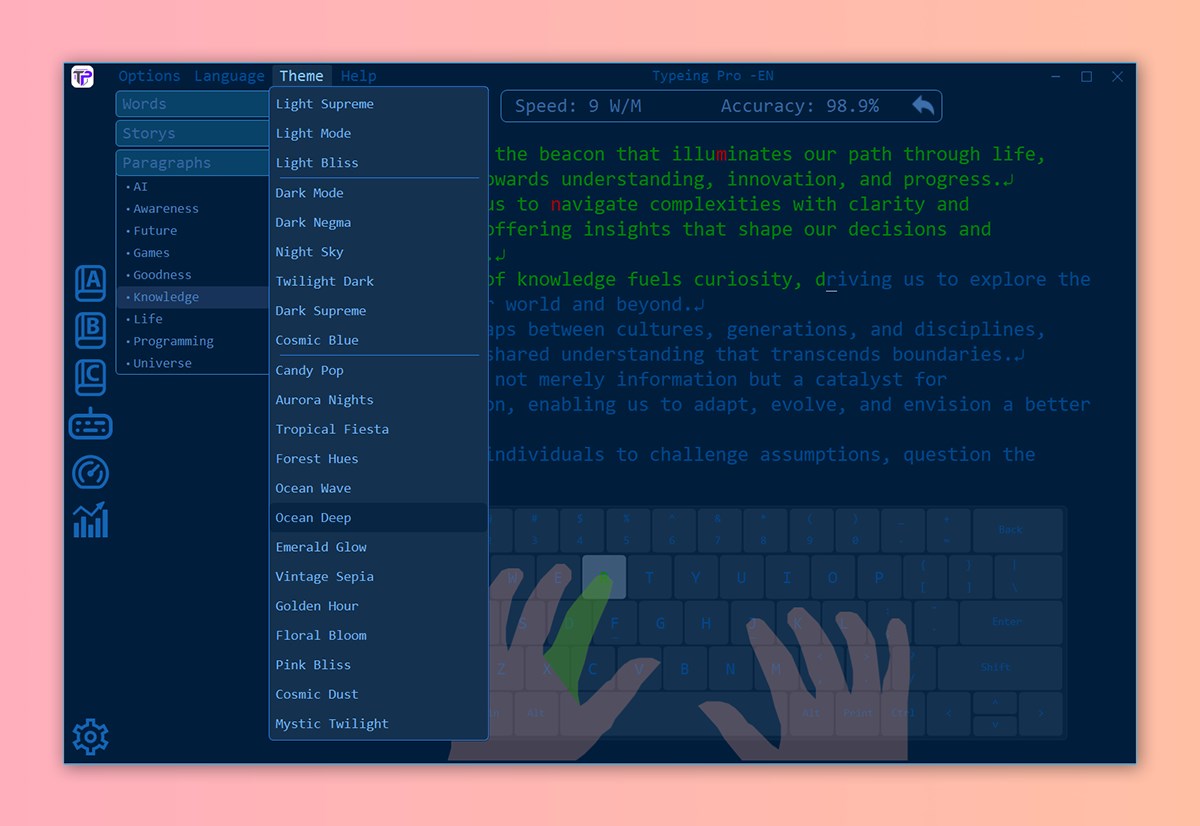The height and width of the screenshot is (826, 1200).
Task: Choose Floral Bloom theme
Action: coord(378,635)
